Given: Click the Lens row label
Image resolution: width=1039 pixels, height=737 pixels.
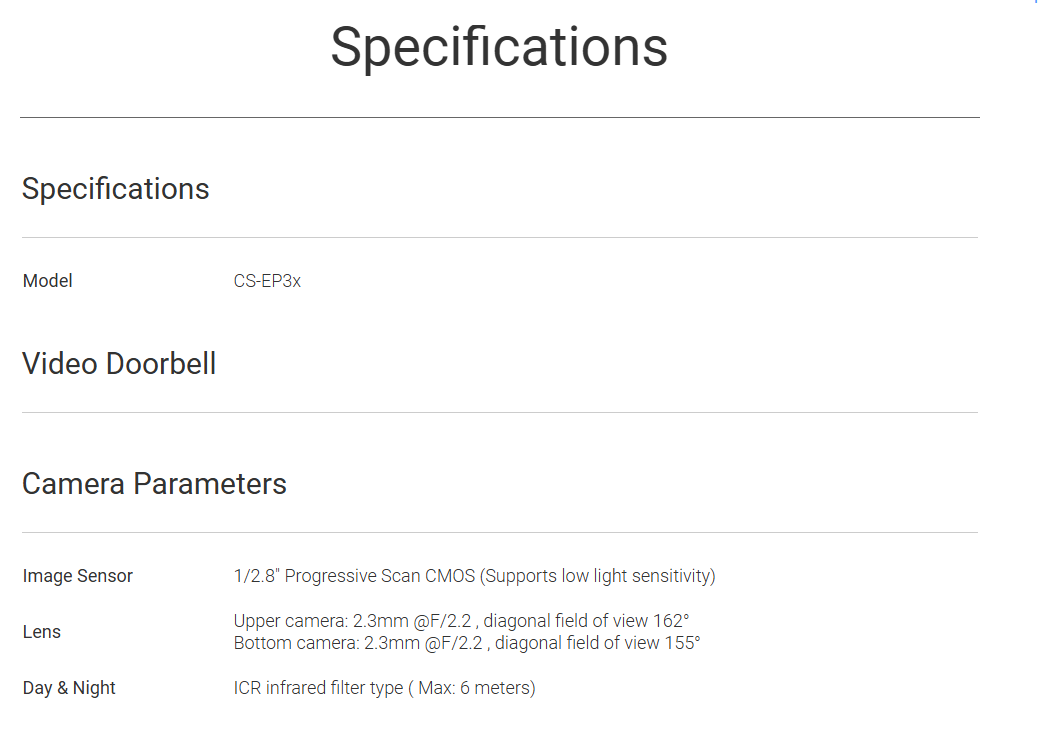Looking at the screenshot, I should [42, 632].
